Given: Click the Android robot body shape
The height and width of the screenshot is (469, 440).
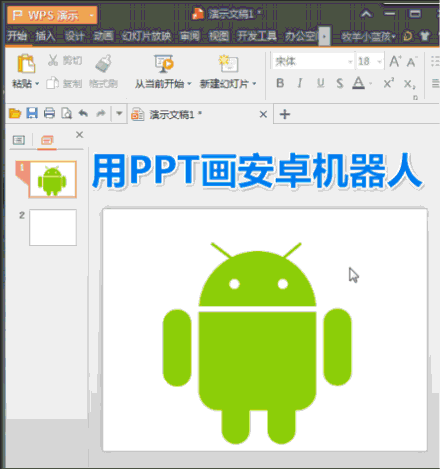Looking at the screenshot, I should (x=257, y=362).
